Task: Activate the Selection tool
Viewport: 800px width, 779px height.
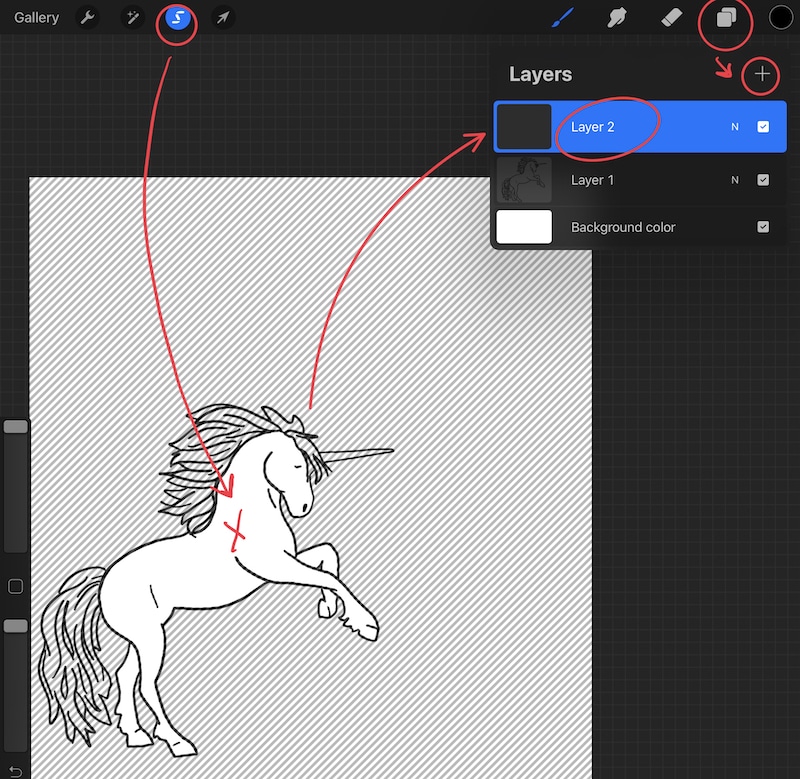Action: (176, 17)
